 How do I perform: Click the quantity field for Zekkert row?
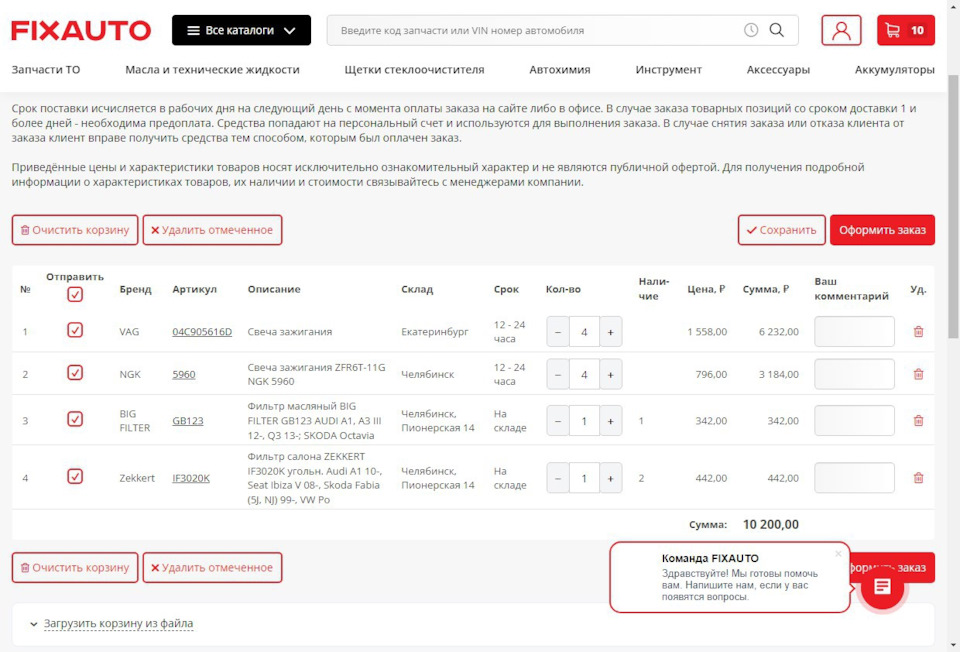point(584,478)
